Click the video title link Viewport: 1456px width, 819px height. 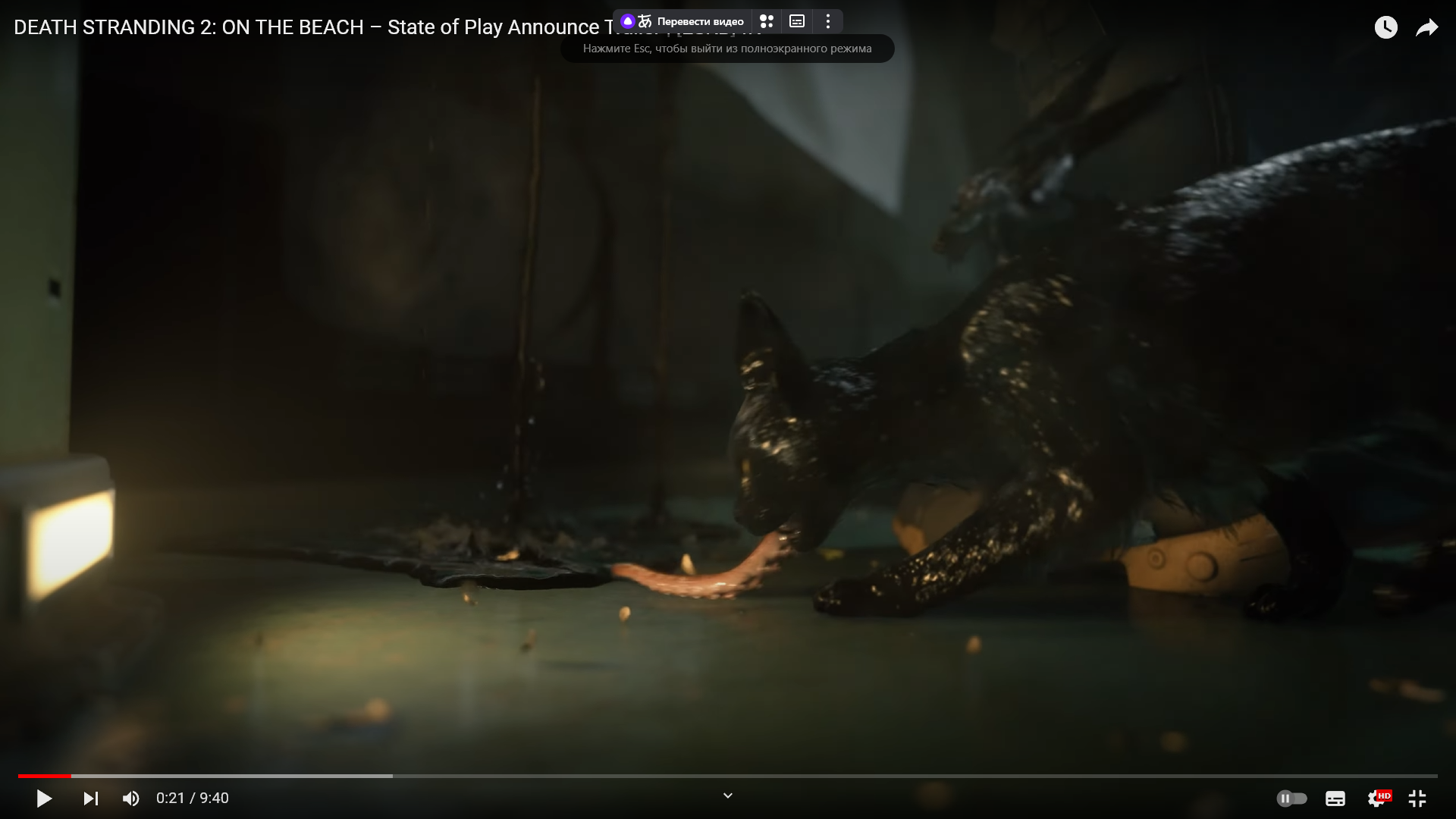tap(303, 27)
